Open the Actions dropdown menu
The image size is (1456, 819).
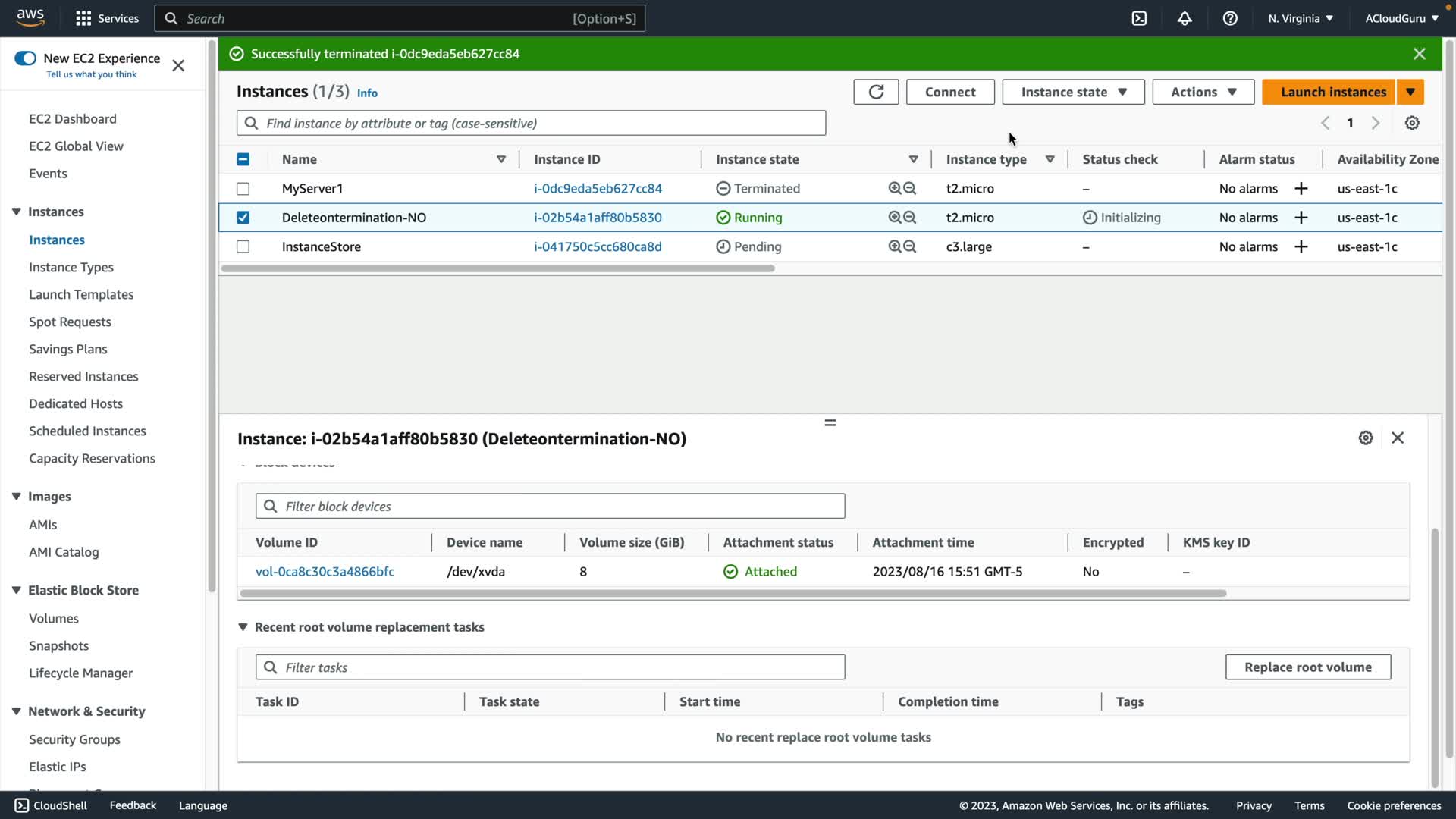coord(1203,92)
